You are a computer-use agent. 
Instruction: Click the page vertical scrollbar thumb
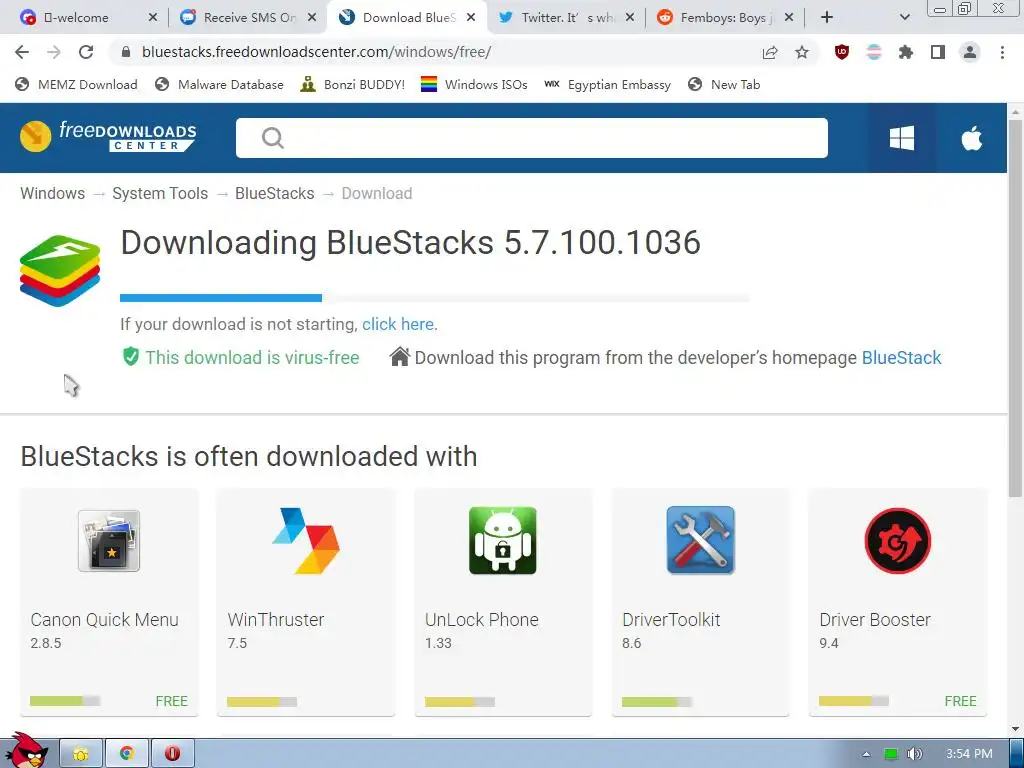[x=1016, y=307]
